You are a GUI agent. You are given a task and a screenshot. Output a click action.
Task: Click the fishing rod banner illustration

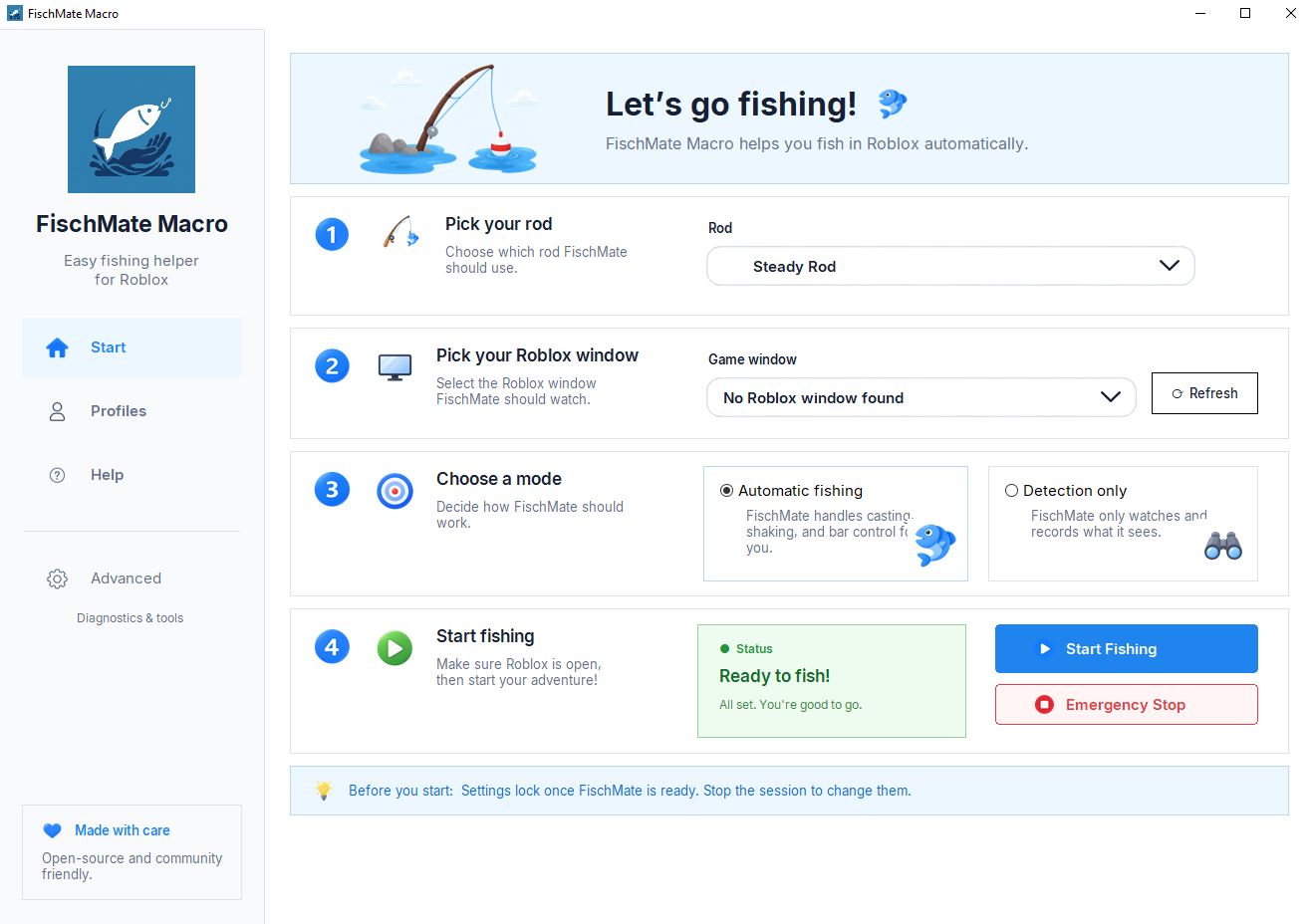[x=448, y=118]
